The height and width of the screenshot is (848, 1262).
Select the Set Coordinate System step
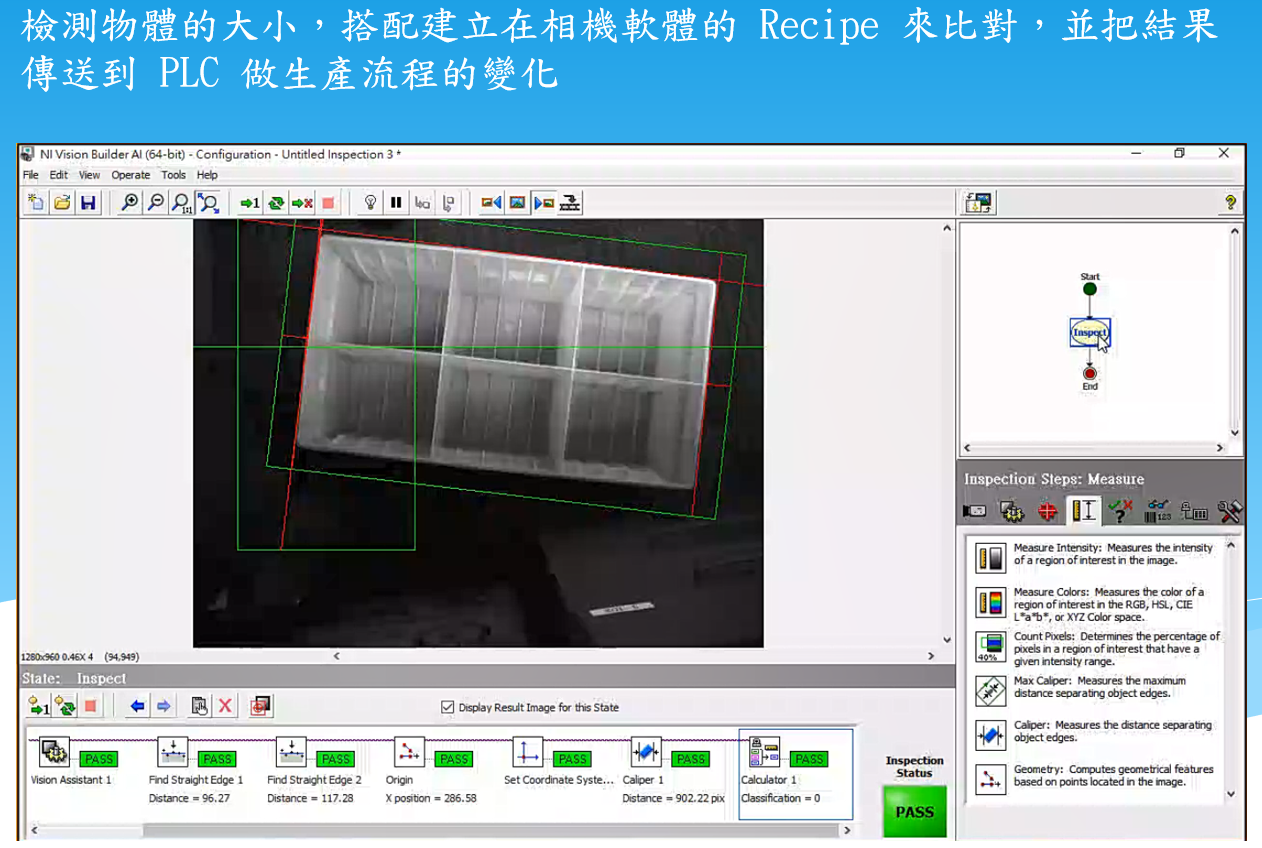pos(559,761)
